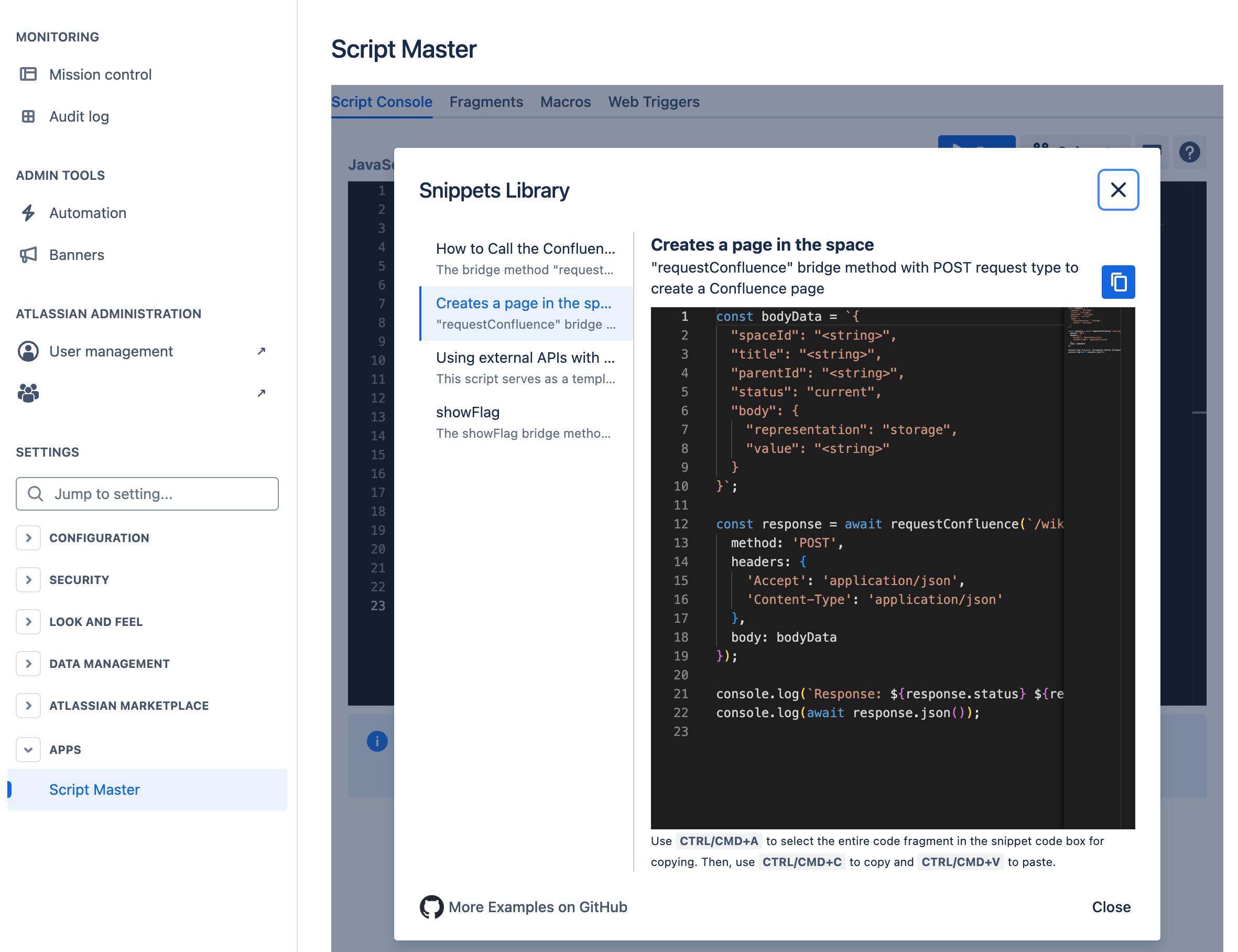
Task: Click the GitHub logo icon
Action: pyautogui.click(x=431, y=907)
